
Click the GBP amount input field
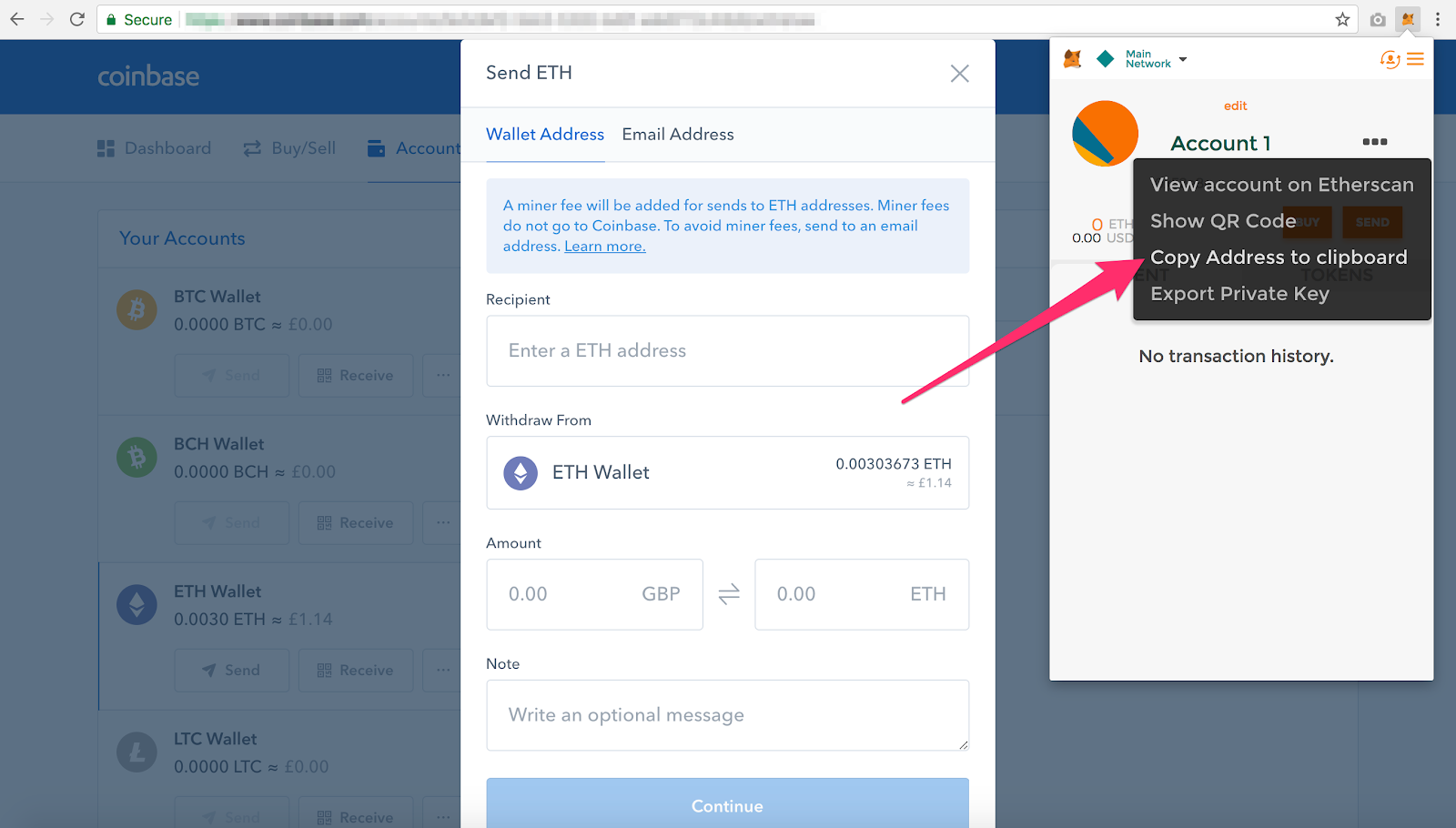594,594
